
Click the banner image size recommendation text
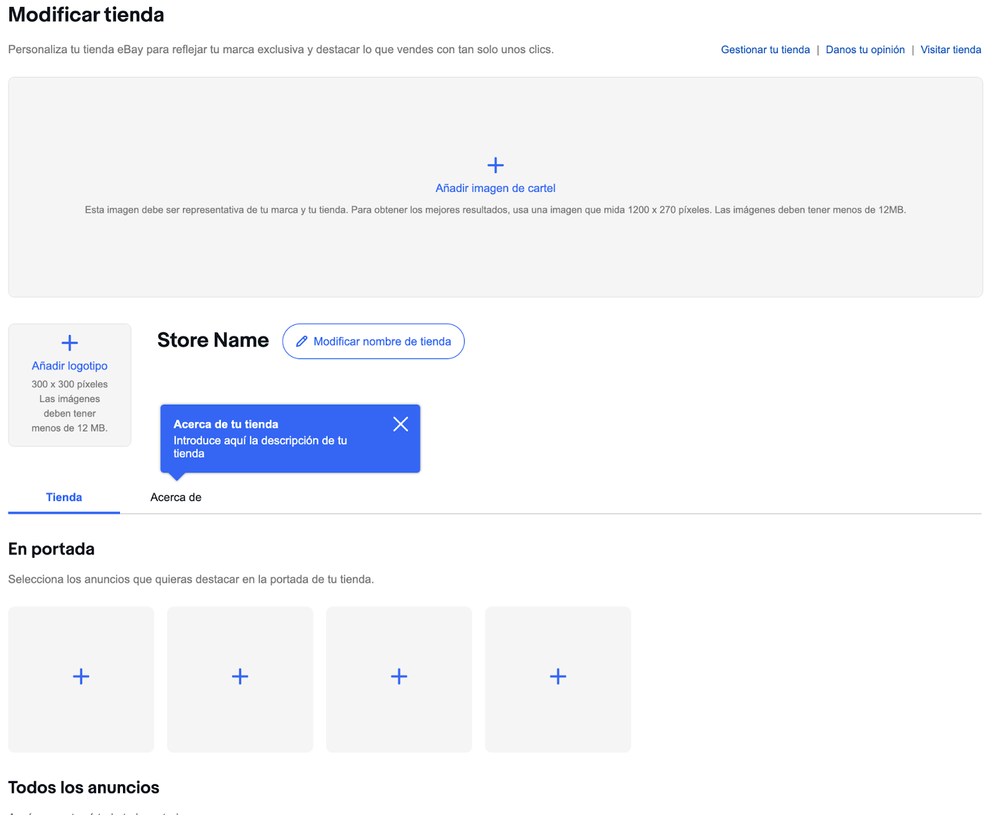tap(495, 210)
